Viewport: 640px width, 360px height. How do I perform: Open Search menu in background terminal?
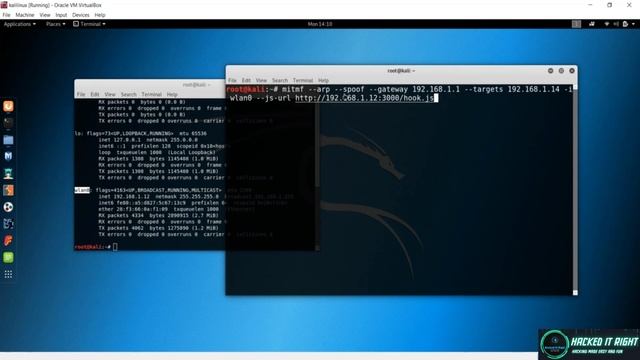pos(129,94)
